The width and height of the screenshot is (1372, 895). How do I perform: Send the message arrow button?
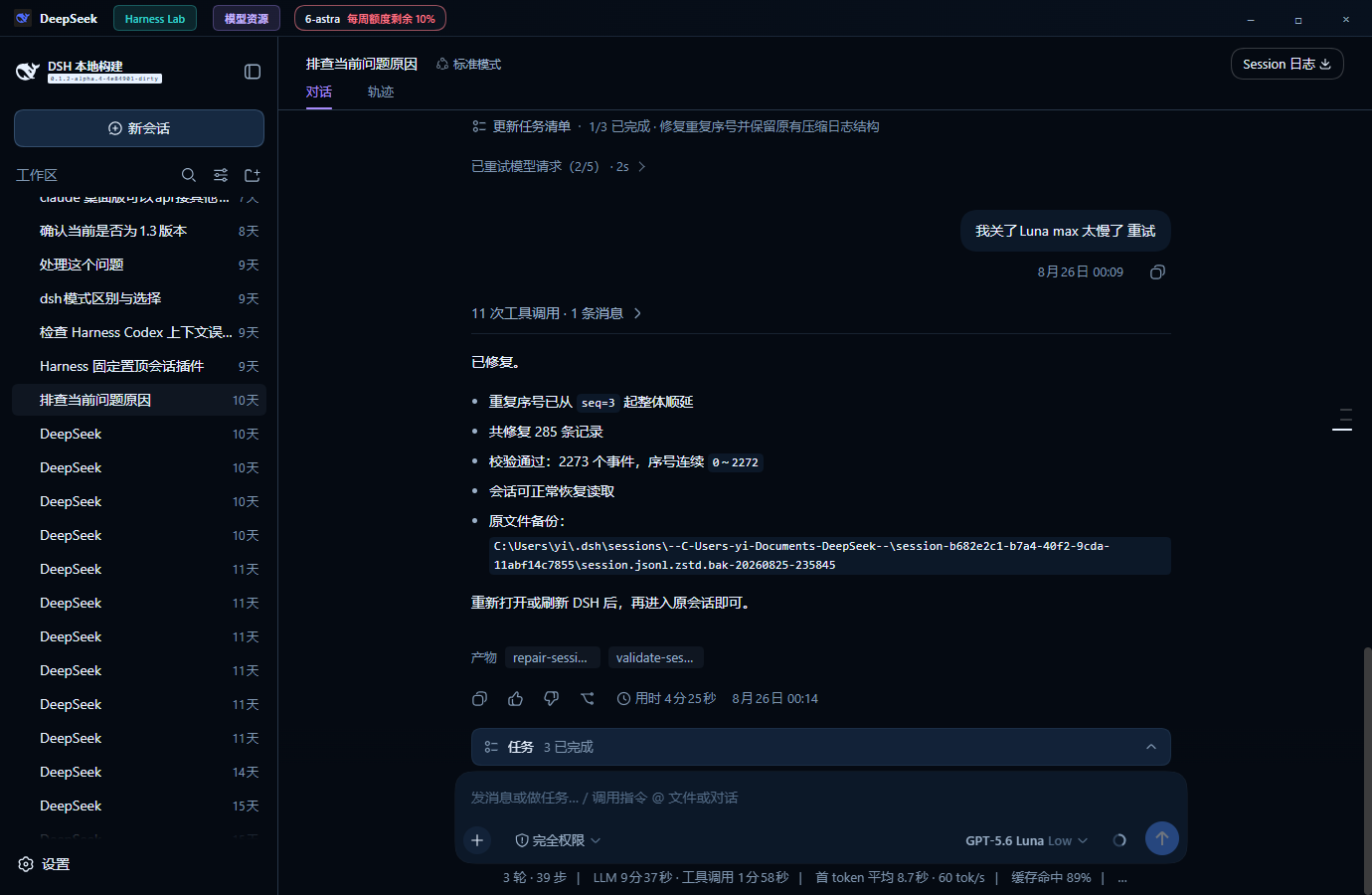(x=1162, y=838)
